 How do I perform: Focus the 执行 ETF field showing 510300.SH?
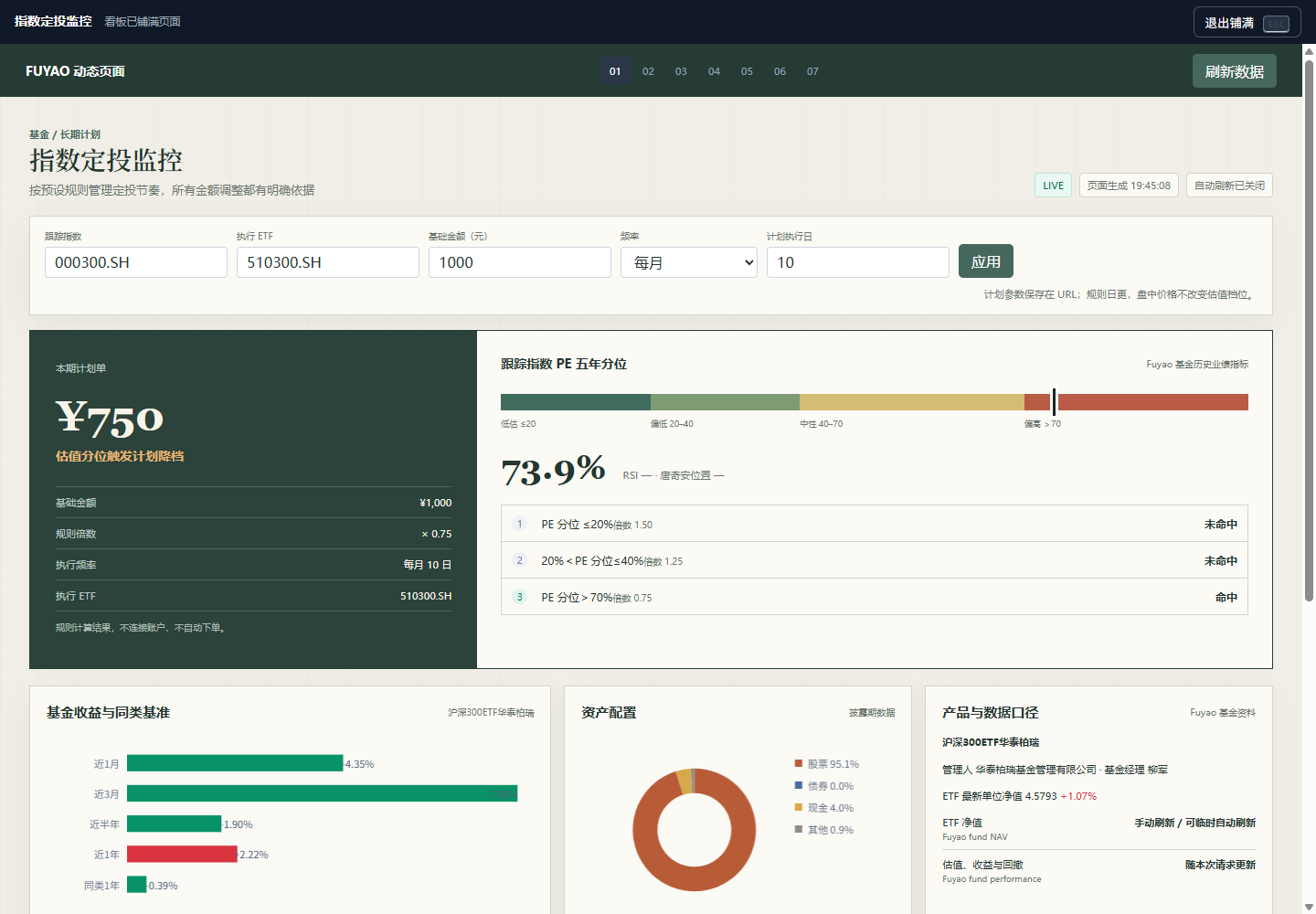328,262
